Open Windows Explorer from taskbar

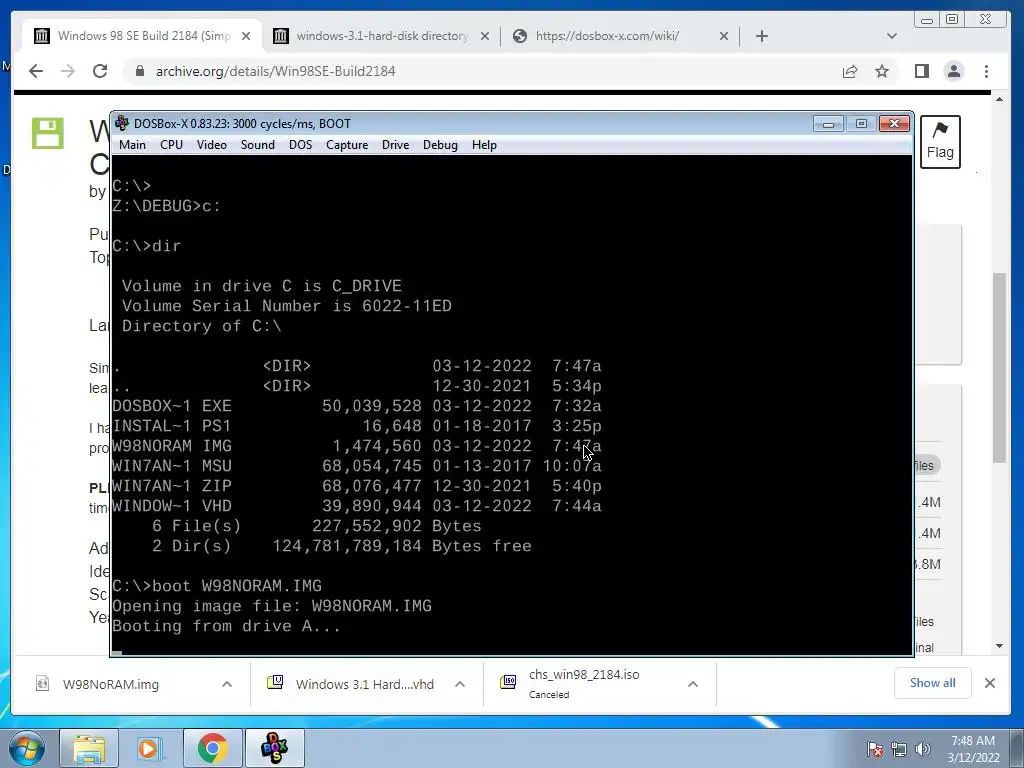(x=89, y=748)
